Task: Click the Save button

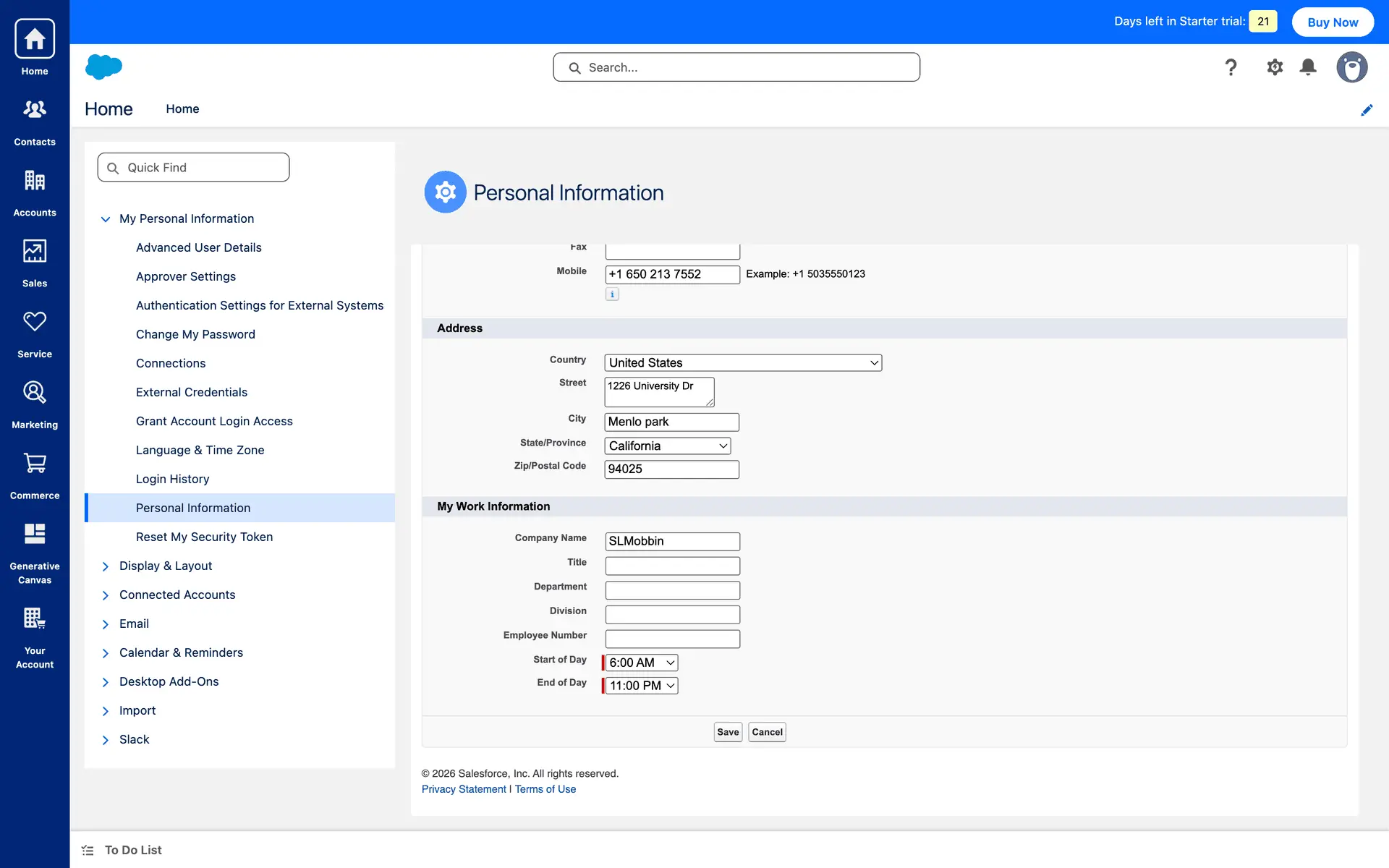Action: [x=727, y=732]
